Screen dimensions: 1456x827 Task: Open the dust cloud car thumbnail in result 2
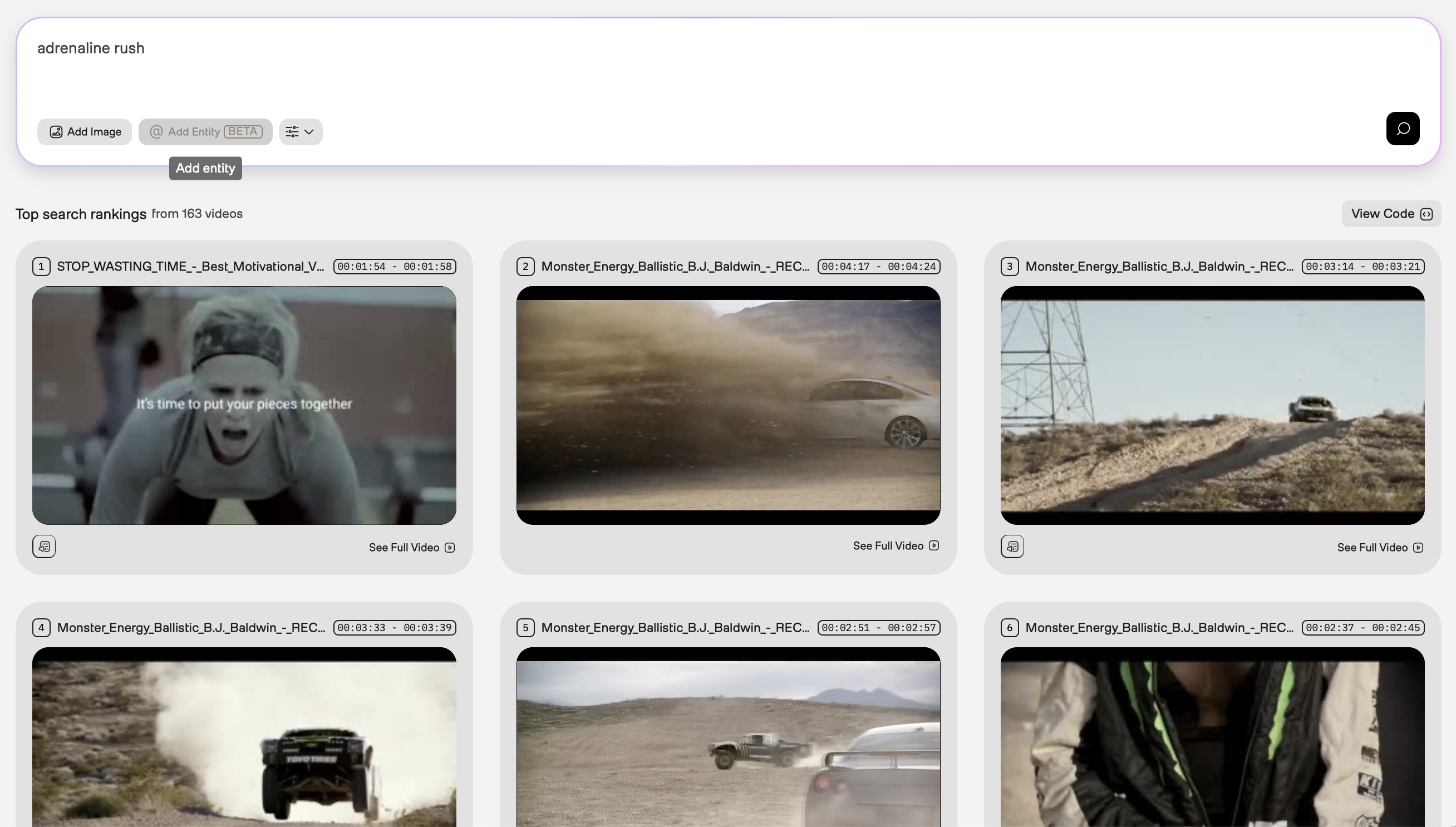pyautogui.click(x=728, y=405)
